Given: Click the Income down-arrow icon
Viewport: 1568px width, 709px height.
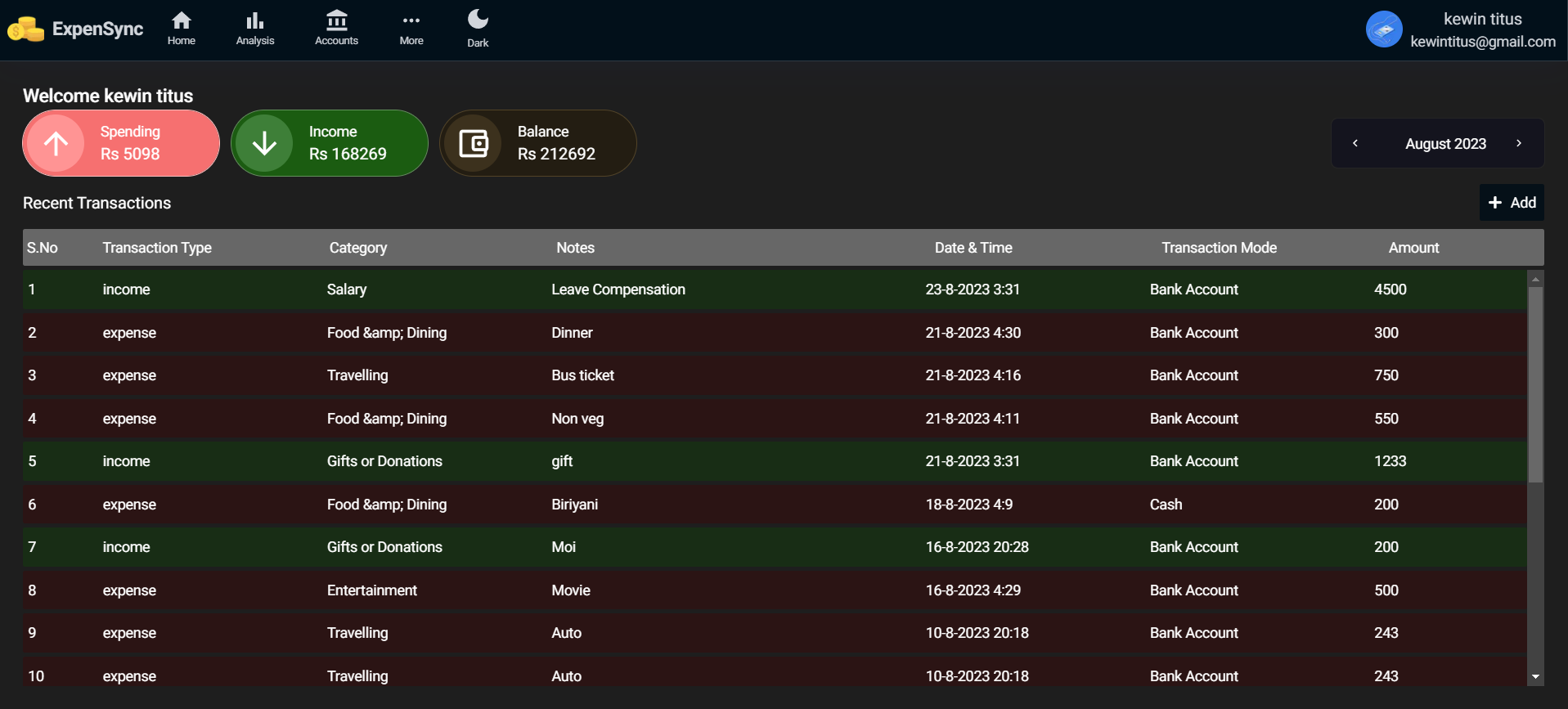Looking at the screenshot, I should (264, 143).
